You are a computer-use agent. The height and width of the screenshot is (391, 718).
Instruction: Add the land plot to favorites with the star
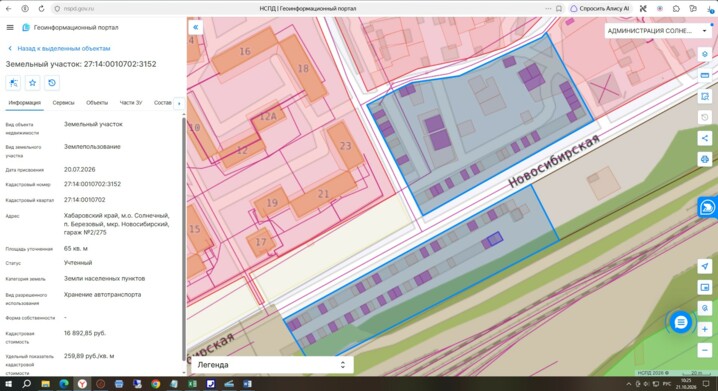point(33,83)
